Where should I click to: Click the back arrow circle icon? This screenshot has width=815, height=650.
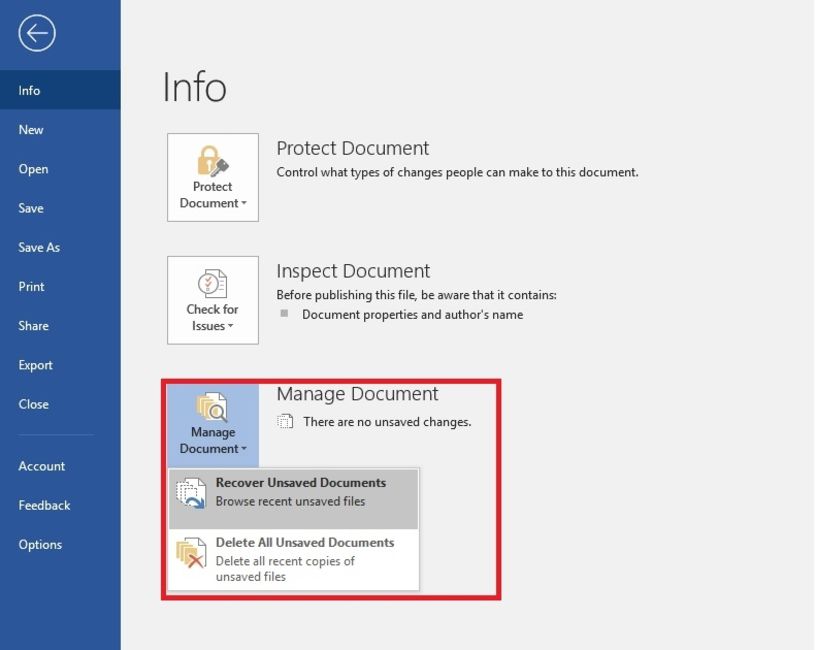pos(37,33)
